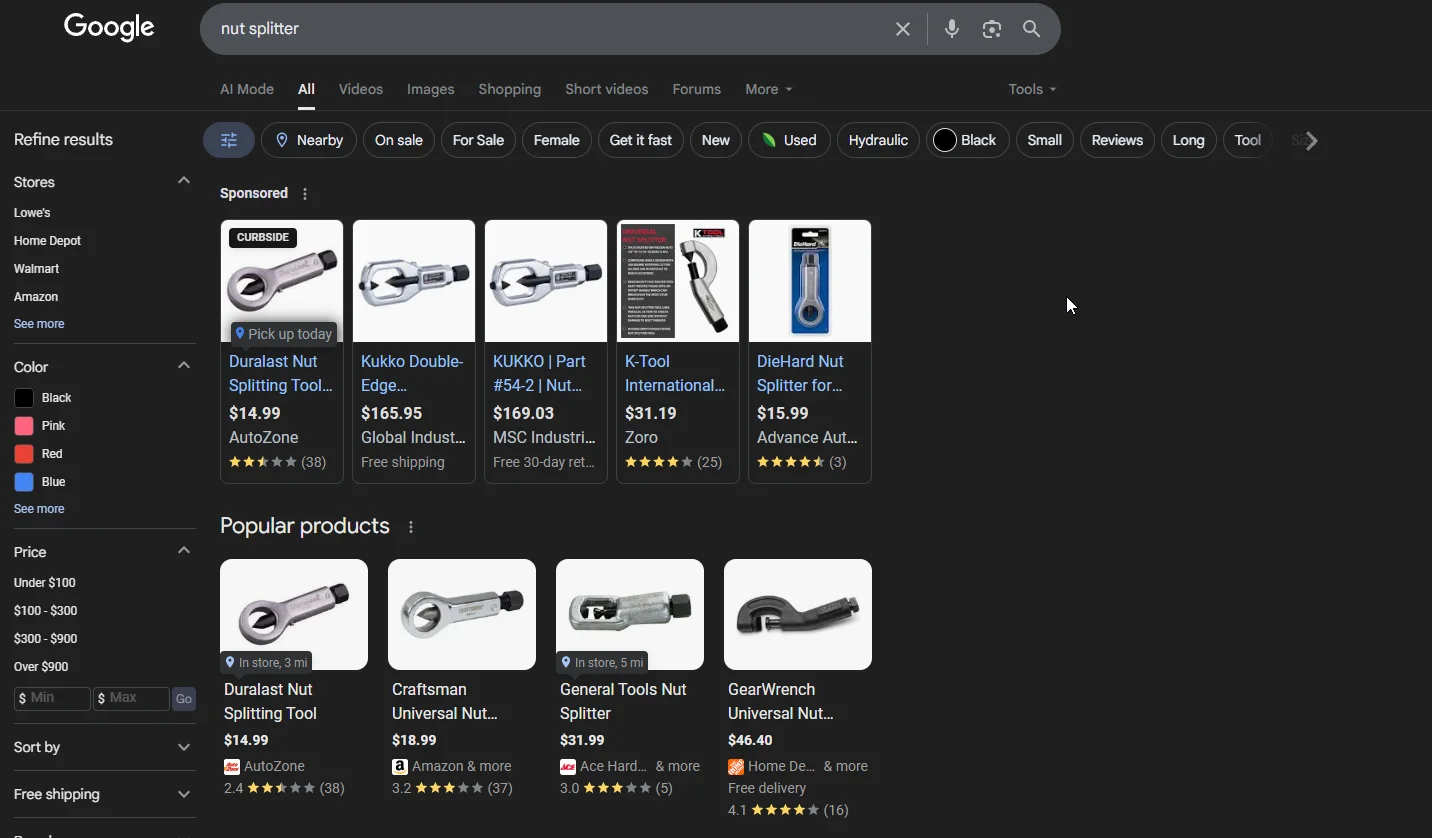Select price Over $900

tap(42, 667)
